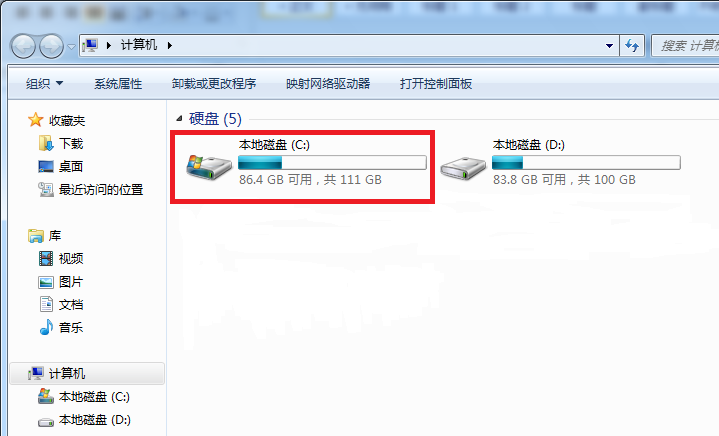Collapse the 硬盘 (5) group triangle
The height and width of the screenshot is (436, 719).
click(x=179, y=119)
